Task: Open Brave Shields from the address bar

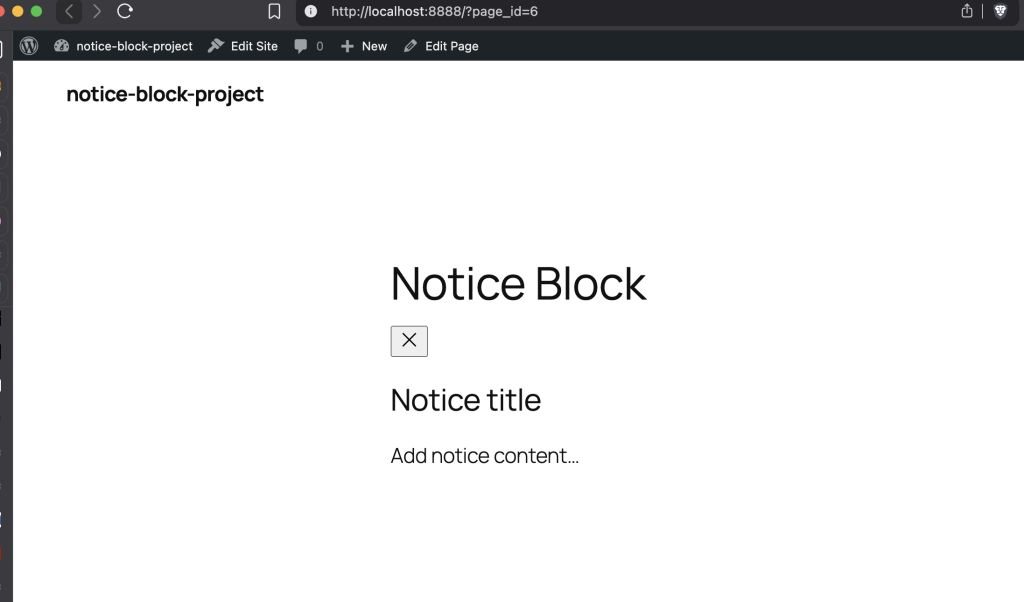Action: 1000,12
